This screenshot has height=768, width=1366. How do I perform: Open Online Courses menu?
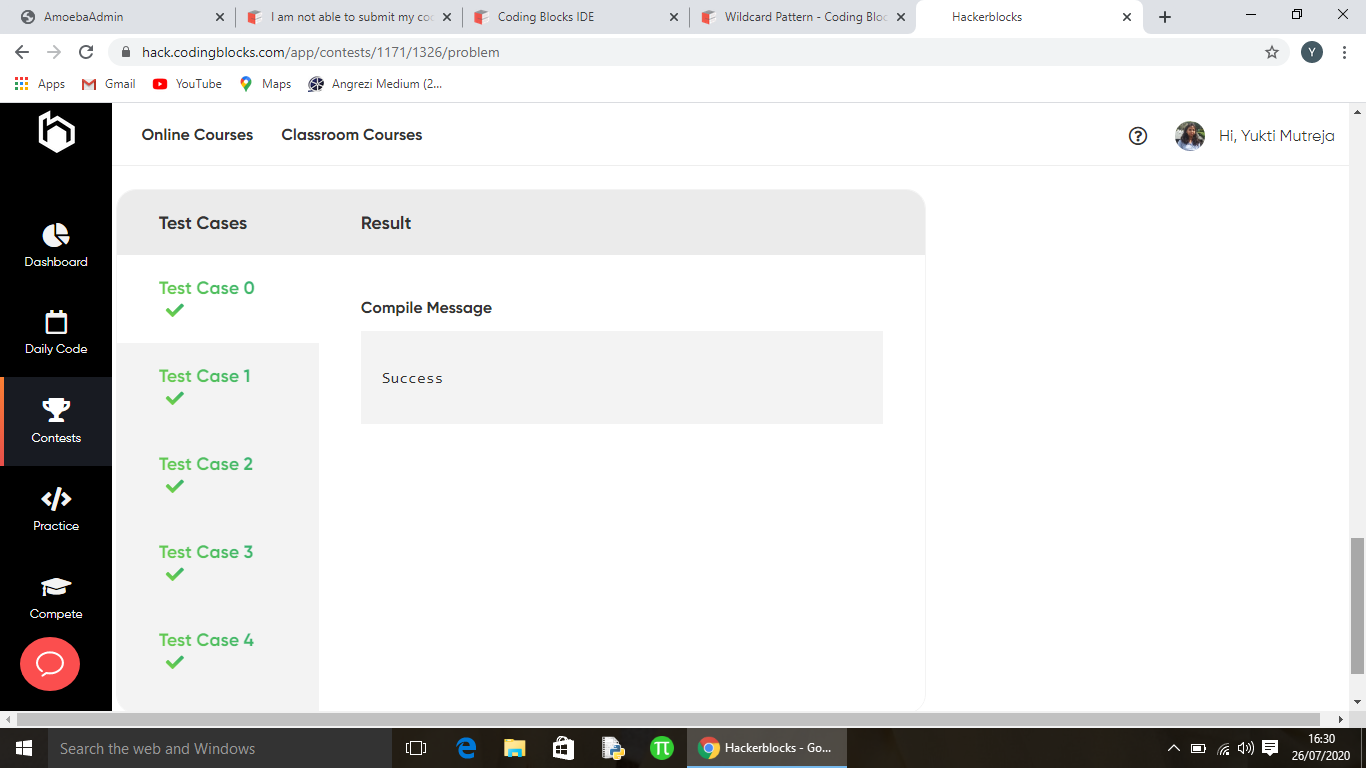point(197,135)
